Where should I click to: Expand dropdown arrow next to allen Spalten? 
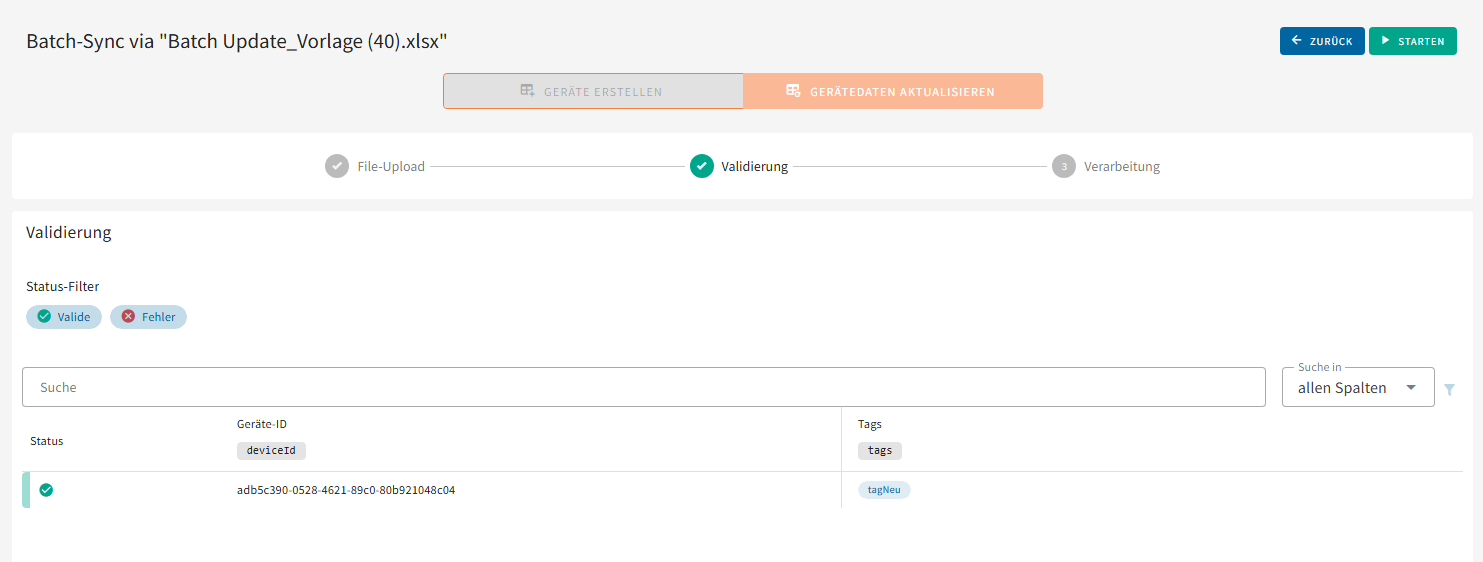pyautogui.click(x=1411, y=388)
